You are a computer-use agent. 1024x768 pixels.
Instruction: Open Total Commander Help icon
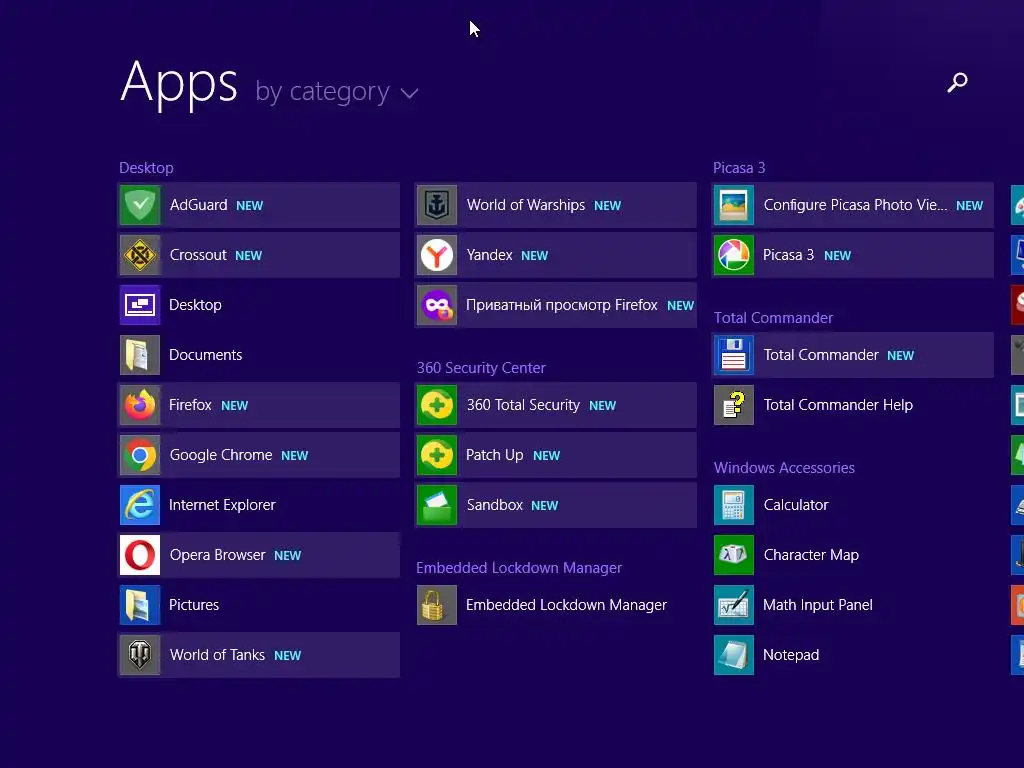click(734, 405)
